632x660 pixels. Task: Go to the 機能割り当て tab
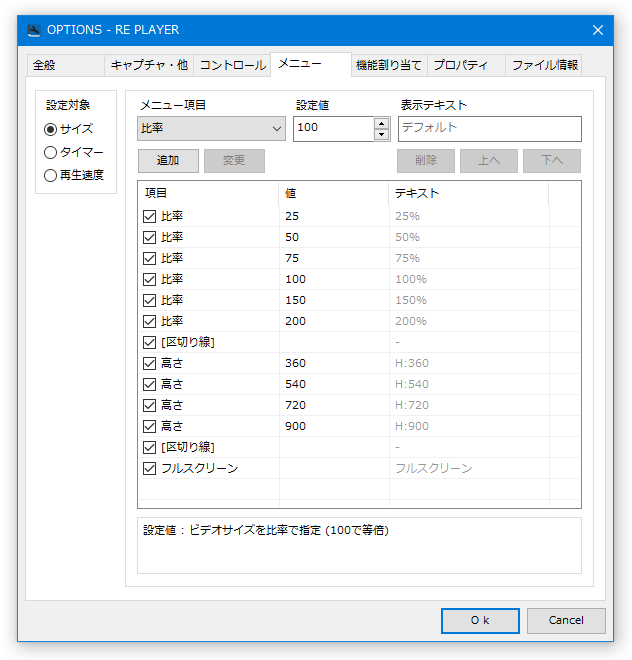pyautogui.click(x=389, y=65)
